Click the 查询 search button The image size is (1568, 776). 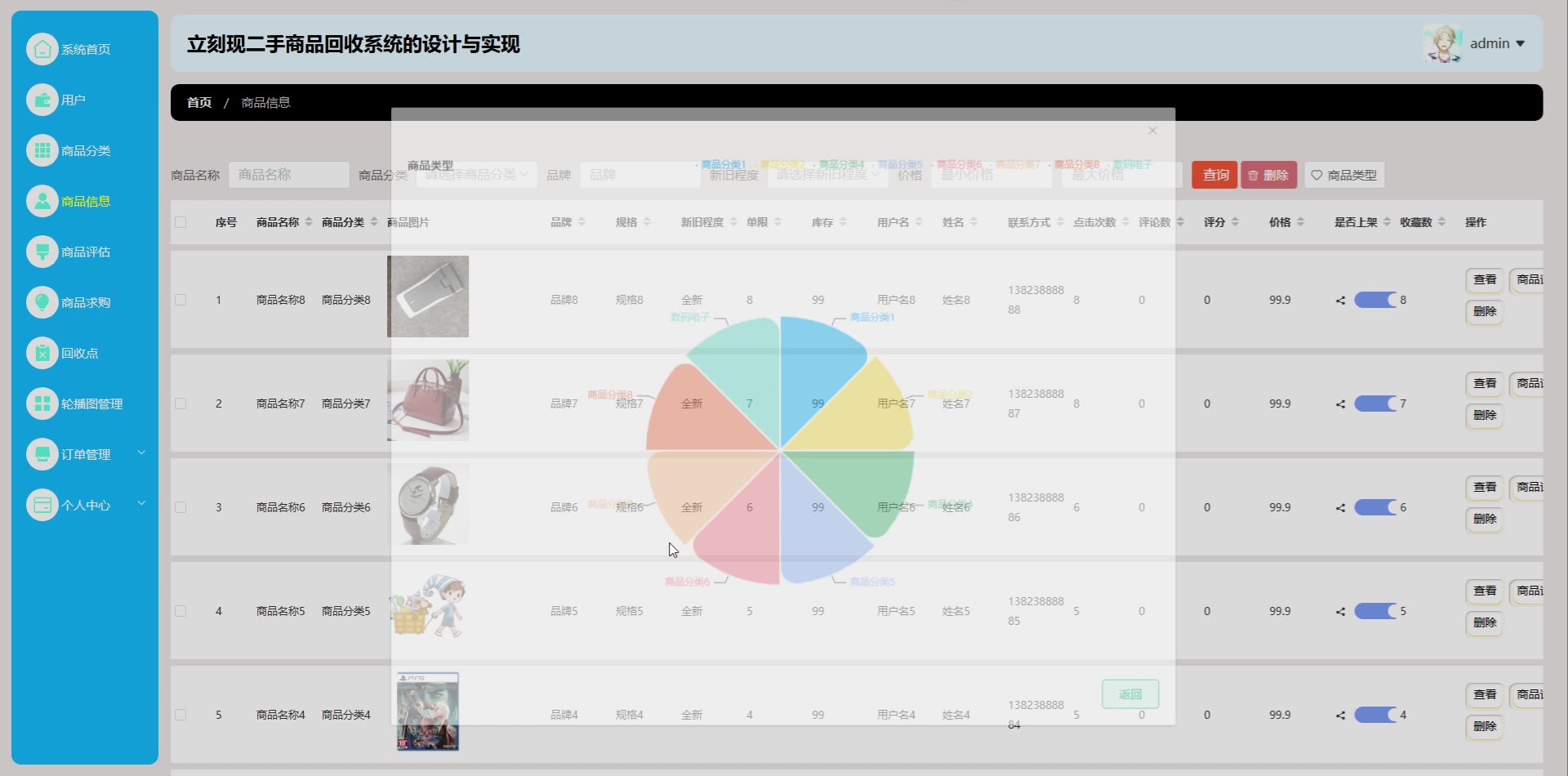[1214, 175]
